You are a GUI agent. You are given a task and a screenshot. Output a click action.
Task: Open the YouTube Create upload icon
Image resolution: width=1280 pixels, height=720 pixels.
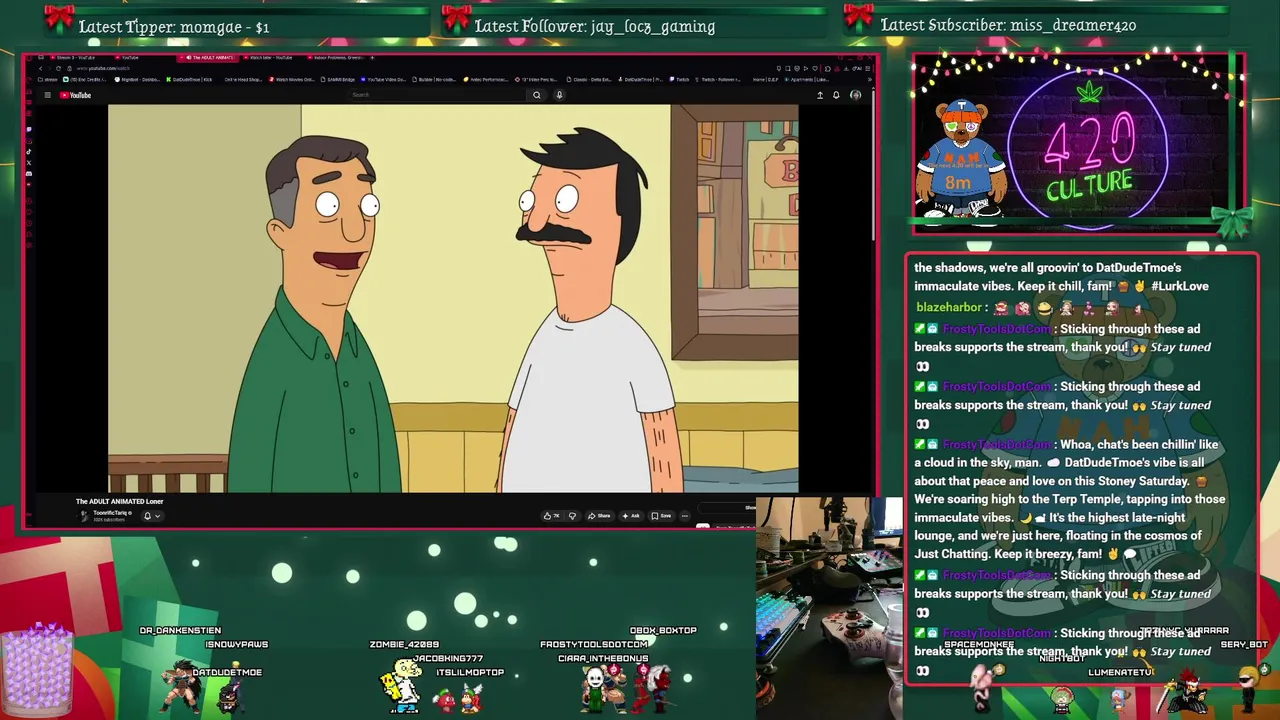tap(820, 95)
